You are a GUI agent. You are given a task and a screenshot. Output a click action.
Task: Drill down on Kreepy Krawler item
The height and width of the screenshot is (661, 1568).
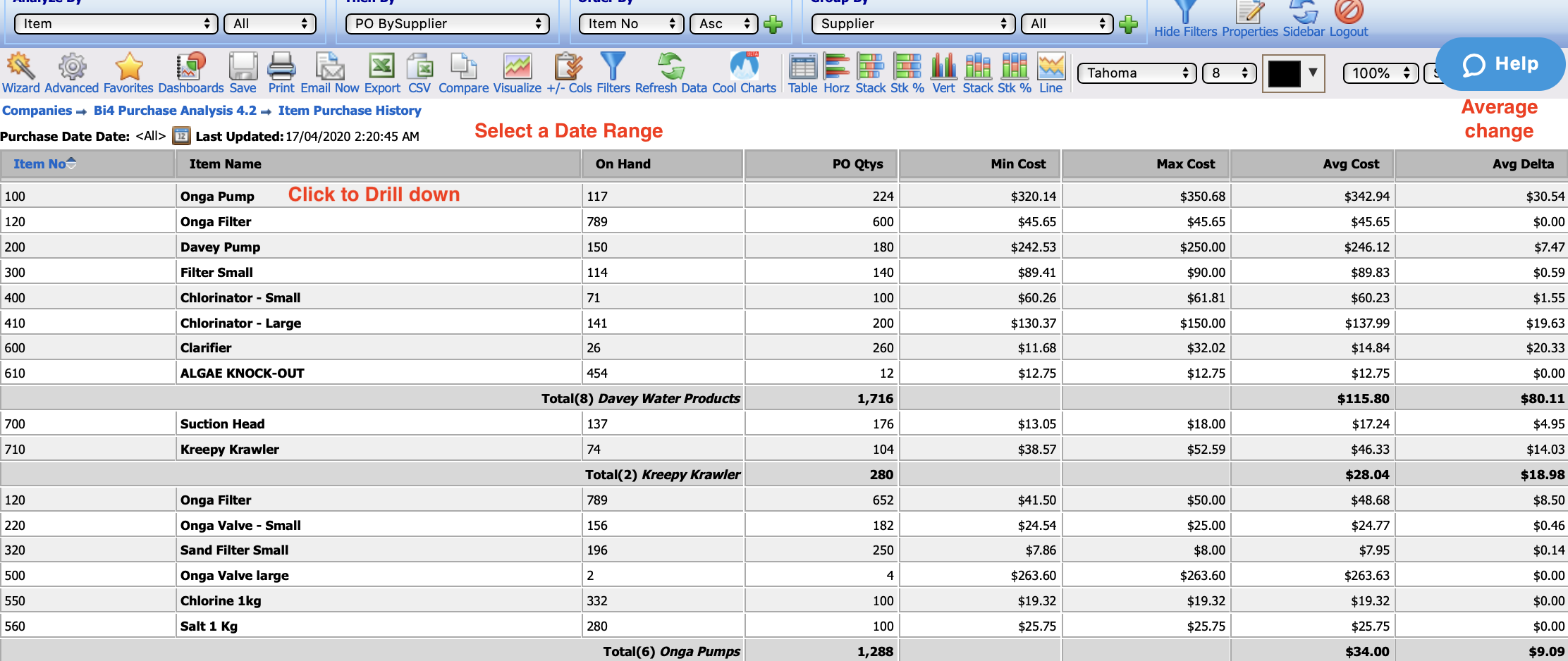point(229,450)
